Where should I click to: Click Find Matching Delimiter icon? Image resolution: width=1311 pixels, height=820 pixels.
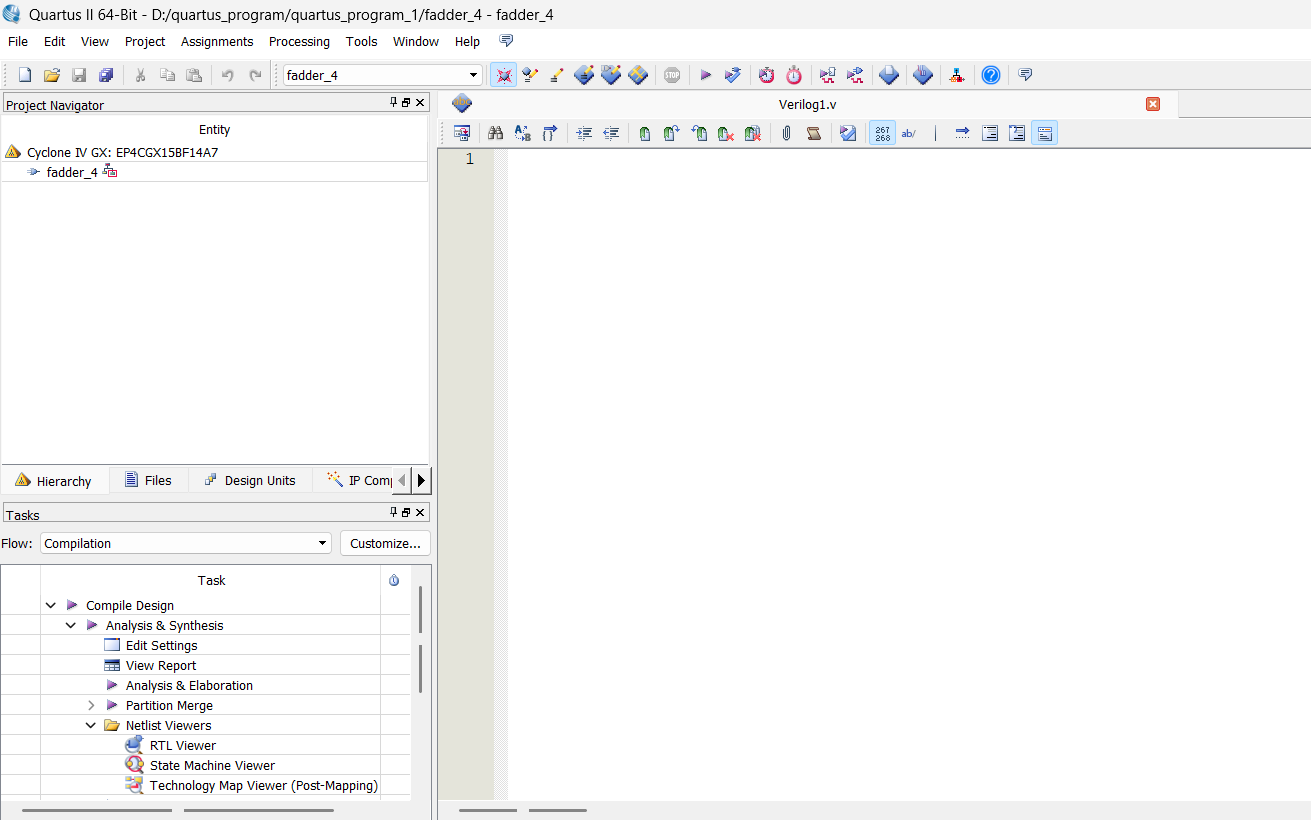point(549,133)
